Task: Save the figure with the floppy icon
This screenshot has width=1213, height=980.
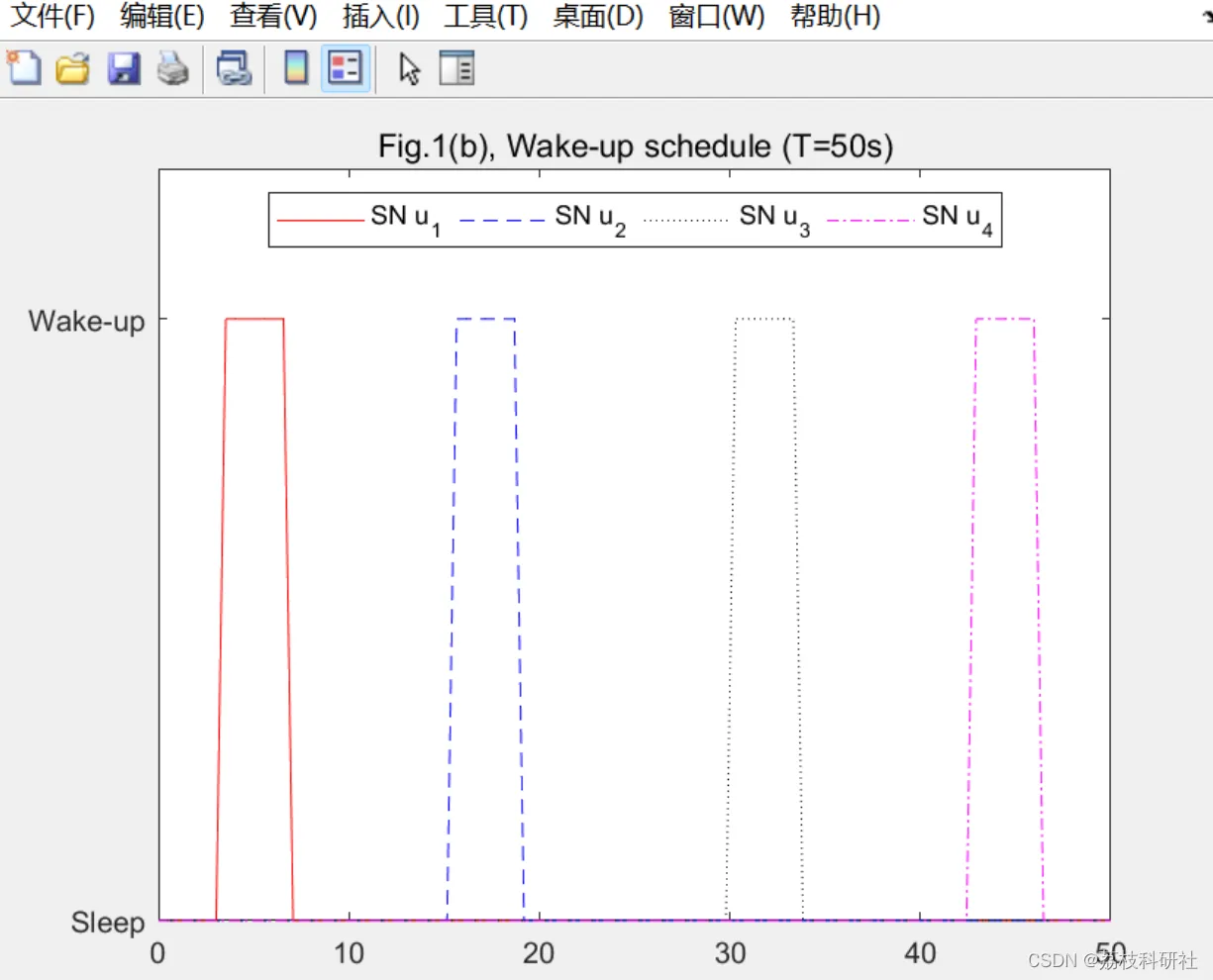Action: pyautogui.click(x=124, y=68)
